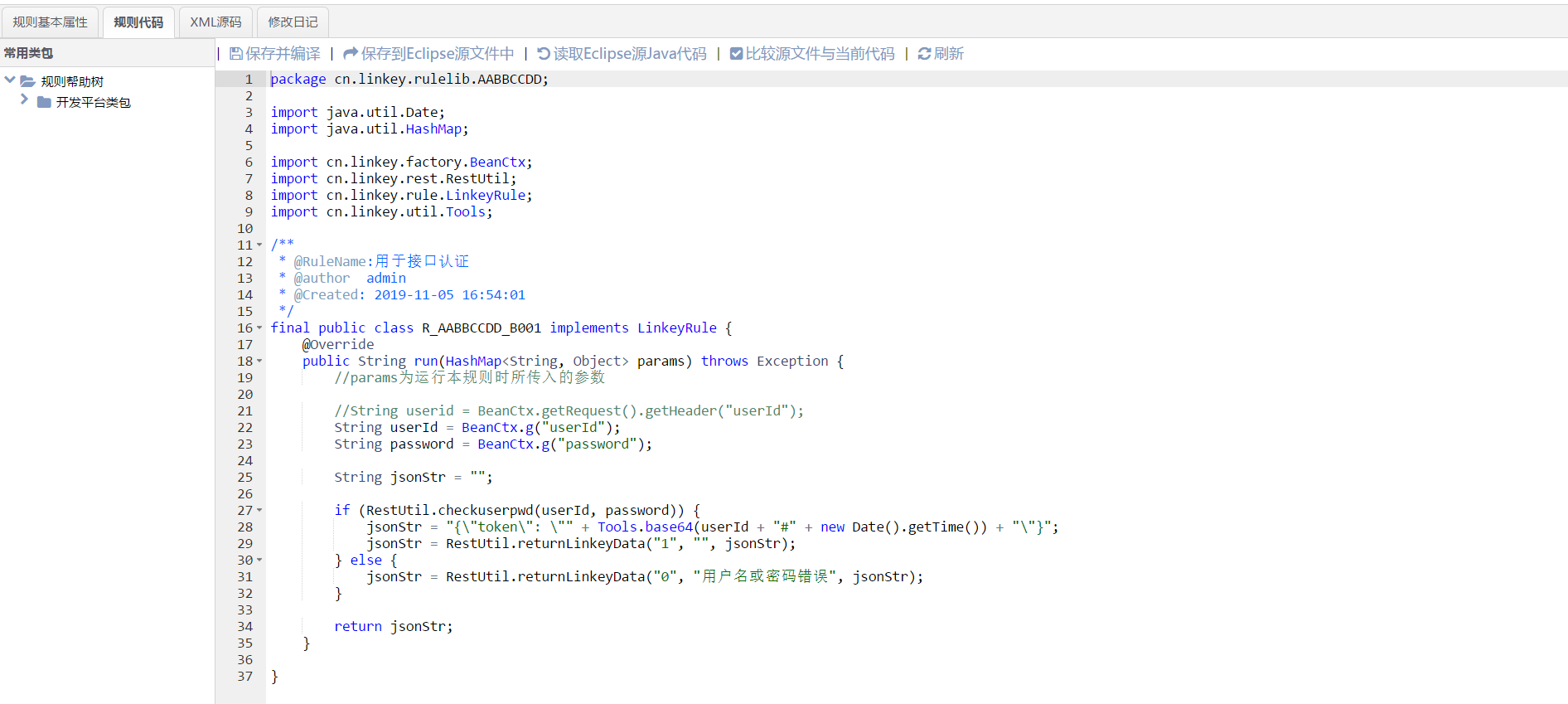Click the @RuleName comment text 用于接口认证
This screenshot has width=1568, height=704.
[x=422, y=261]
